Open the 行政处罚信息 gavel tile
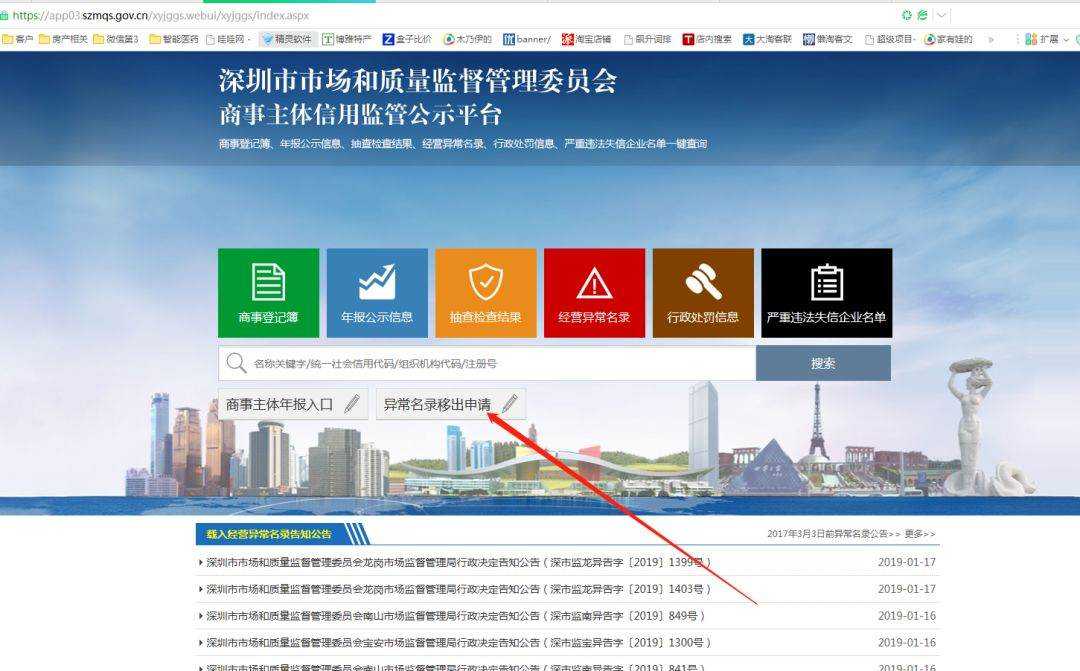This screenshot has height=671, width=1080. point(703,293)
